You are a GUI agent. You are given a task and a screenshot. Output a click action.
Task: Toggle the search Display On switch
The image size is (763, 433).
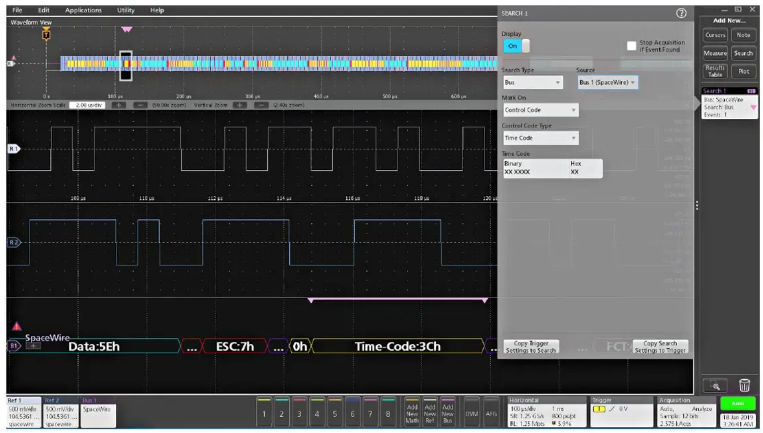(x=516, y=46)
